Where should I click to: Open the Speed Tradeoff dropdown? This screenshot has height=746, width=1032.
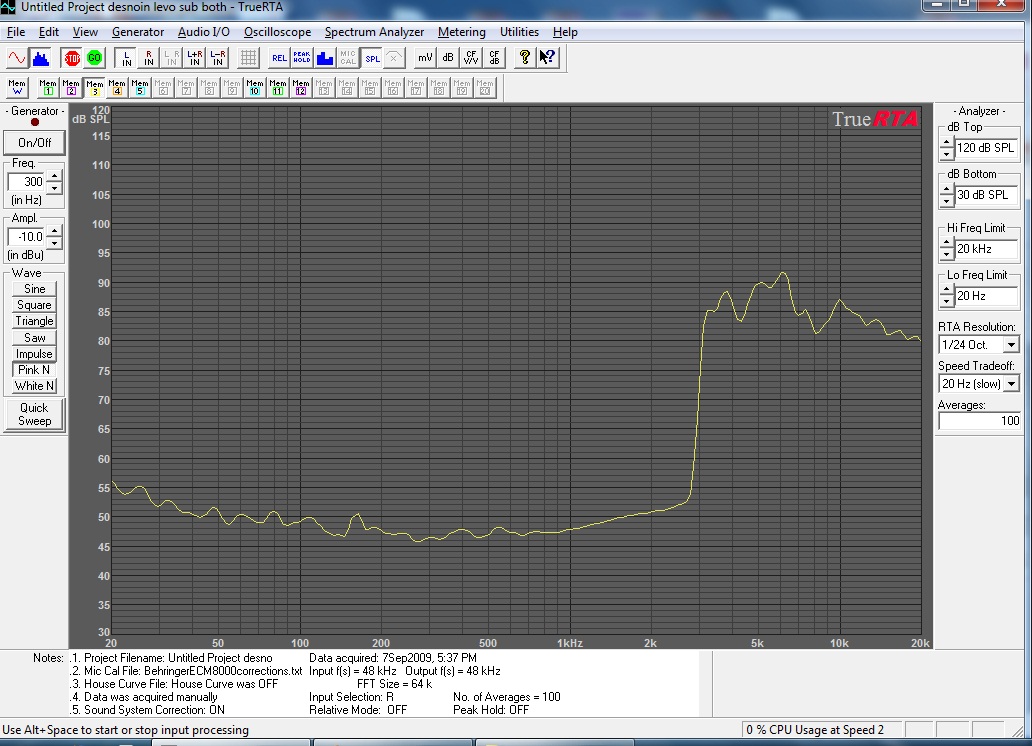tap(1011, 383)
